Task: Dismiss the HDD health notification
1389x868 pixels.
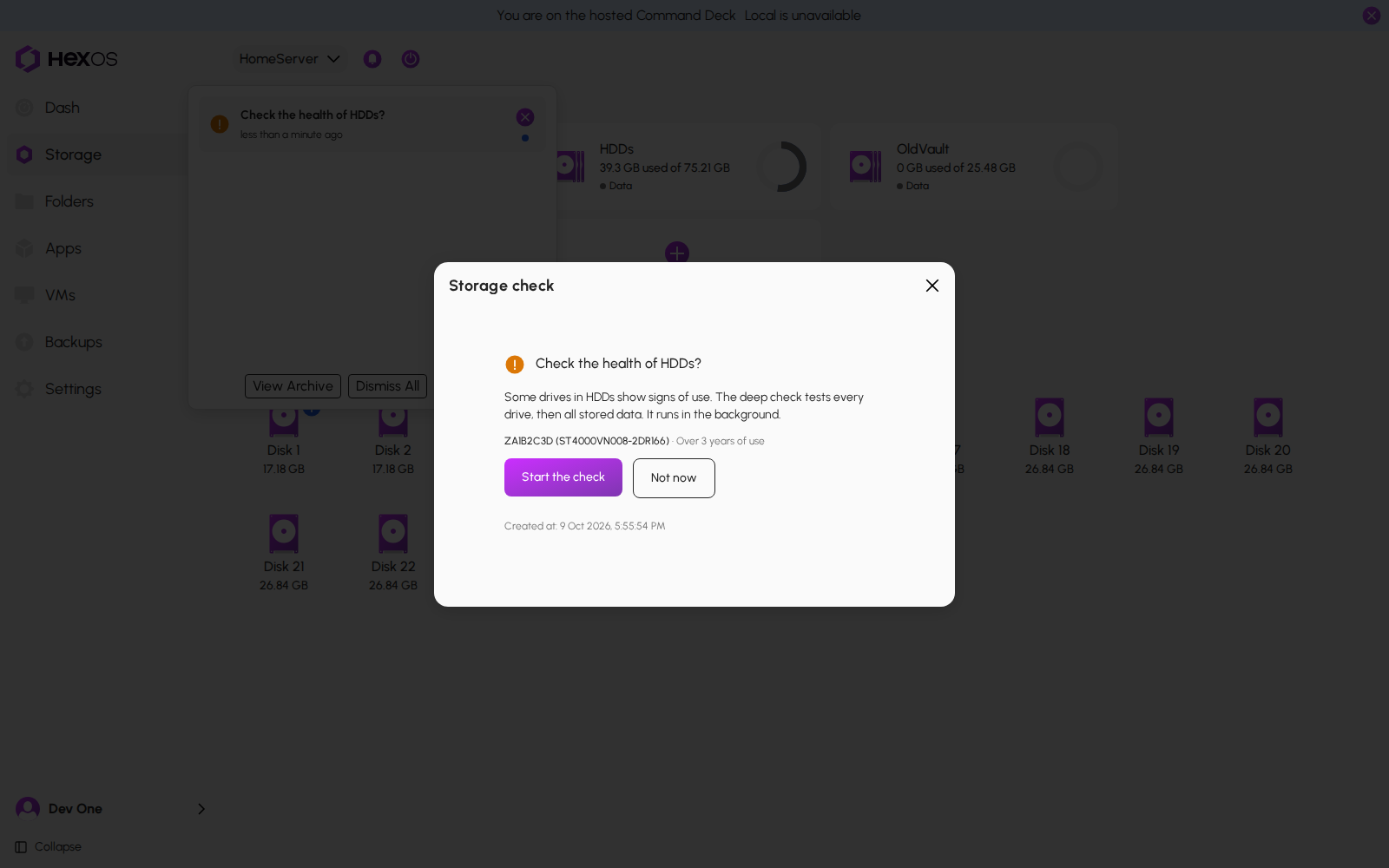Action: (x=525, y=117)
